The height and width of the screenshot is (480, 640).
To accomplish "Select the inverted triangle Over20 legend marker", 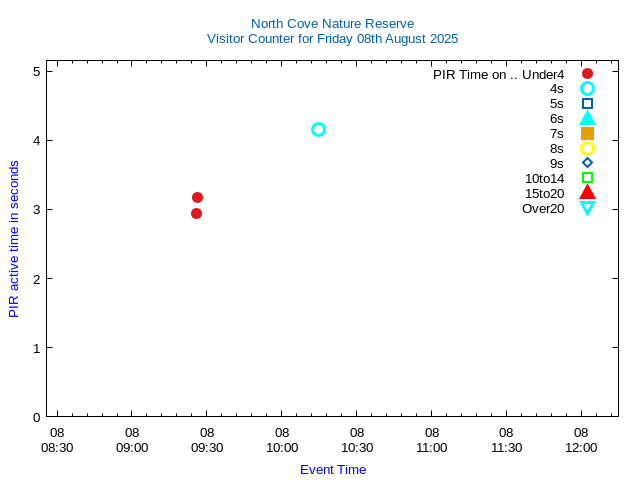I will pos(587,208).
